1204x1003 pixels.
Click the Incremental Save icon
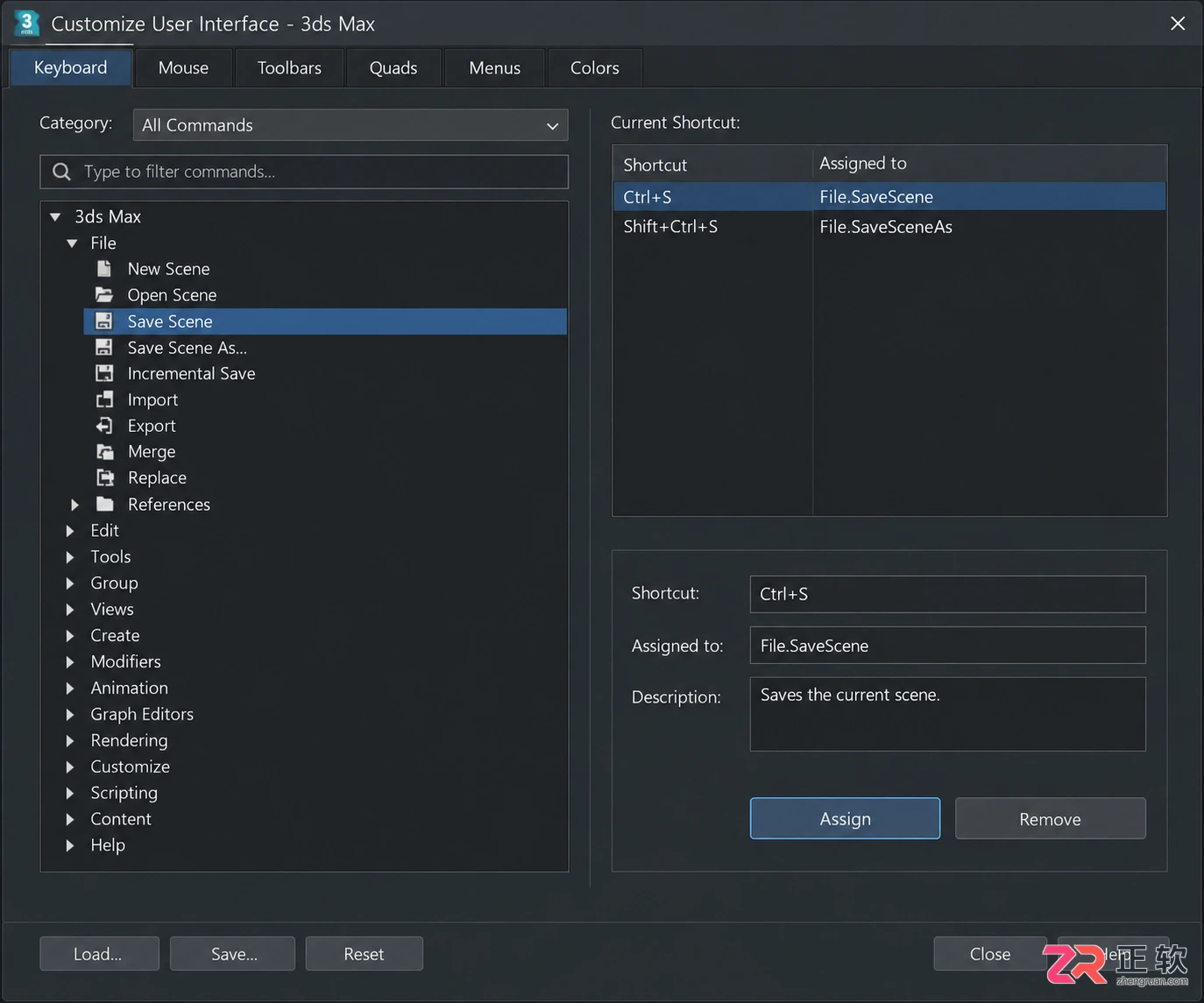pos(104,373)
